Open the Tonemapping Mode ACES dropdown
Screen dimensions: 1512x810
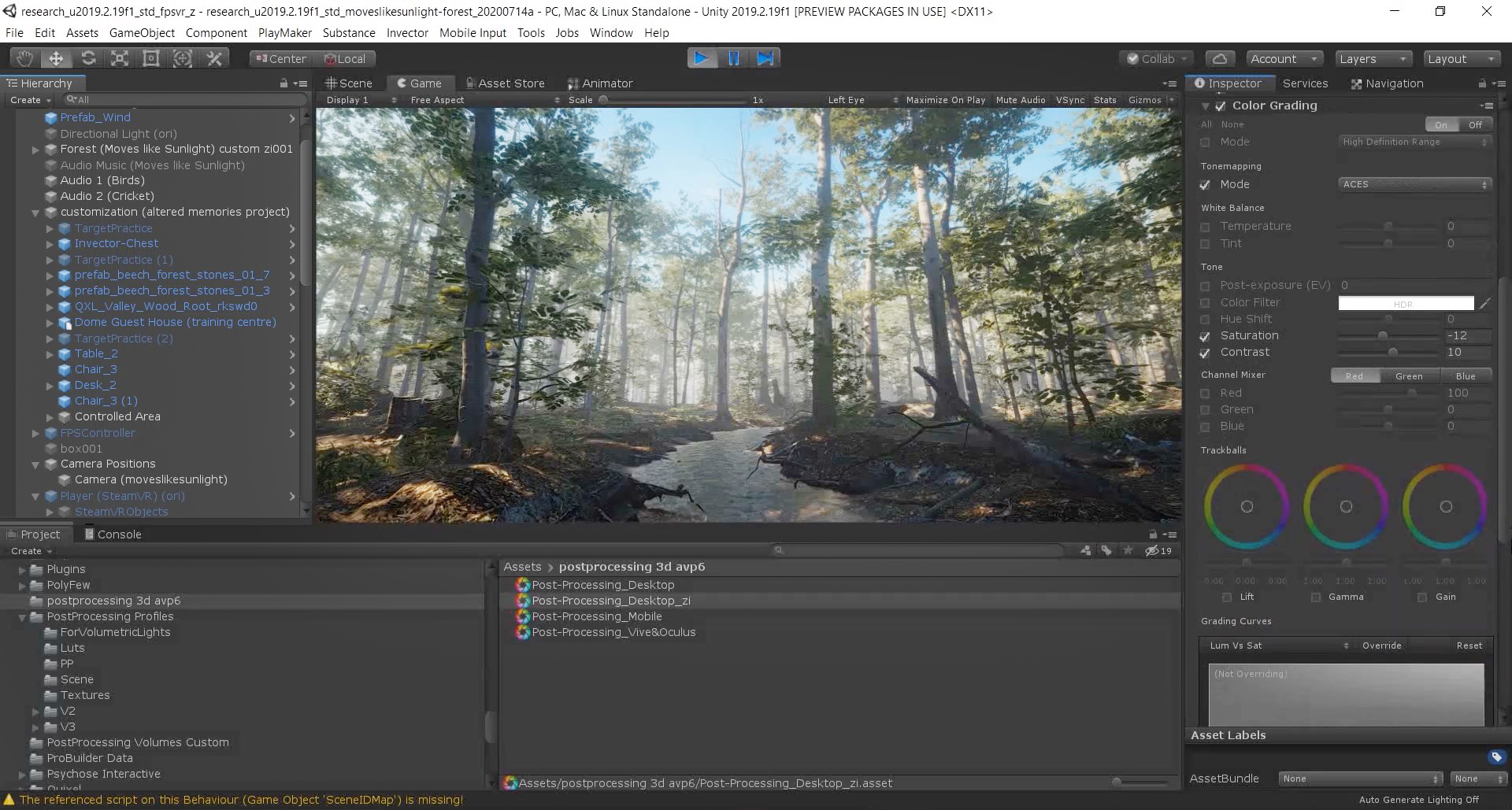(x=1414, y=184)
